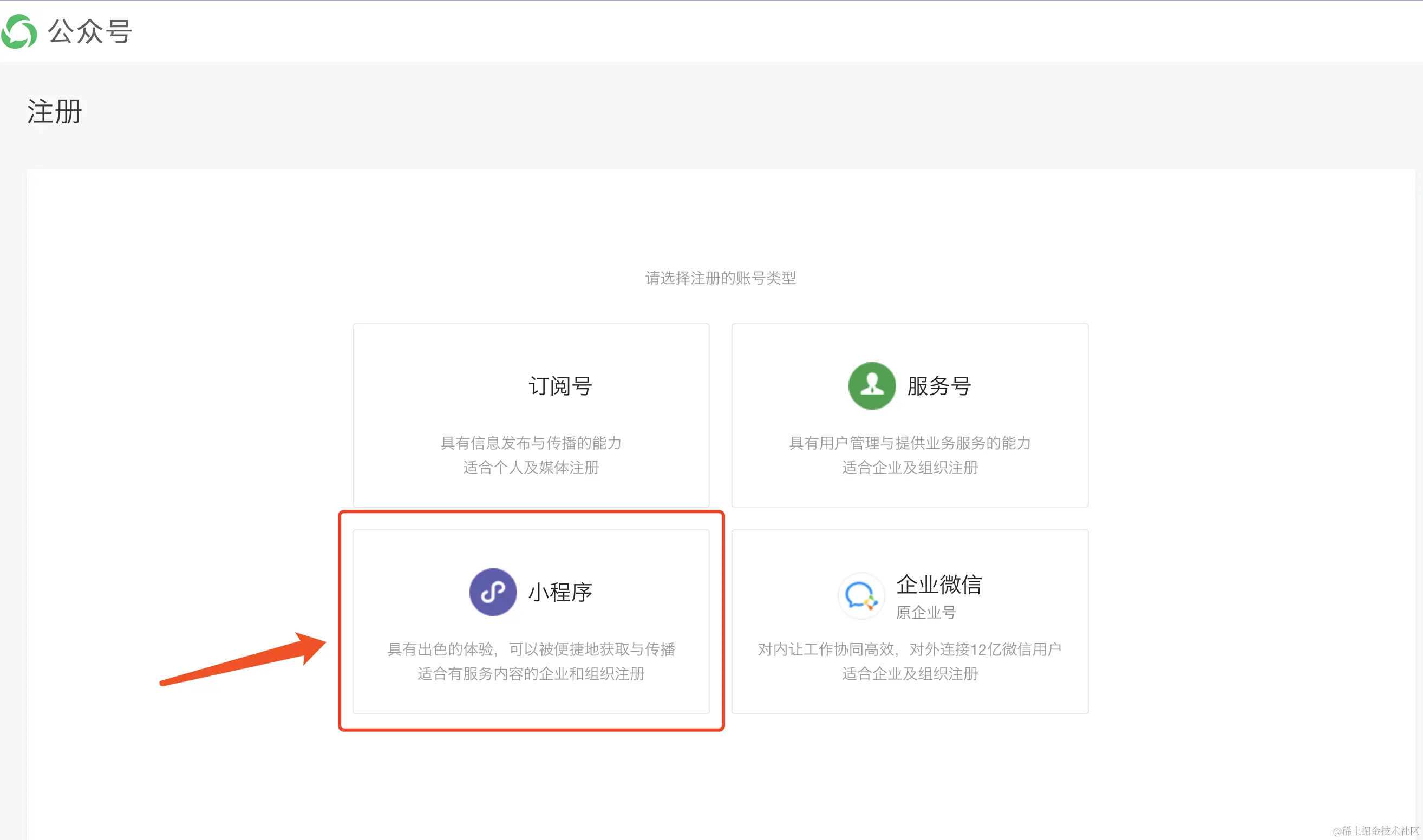The image size is (1423, 840).
Task: Click 适合有服务内容的企业和组织注册 text
Action: 531,674
